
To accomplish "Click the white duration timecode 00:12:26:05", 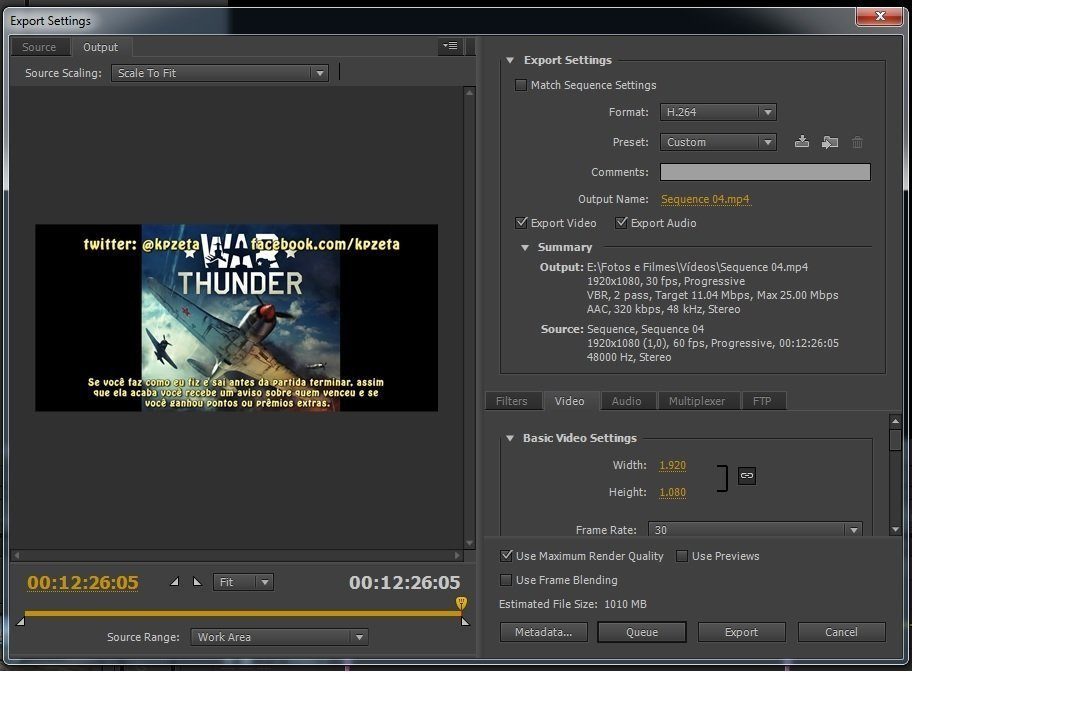I will (x=404, y=582).
